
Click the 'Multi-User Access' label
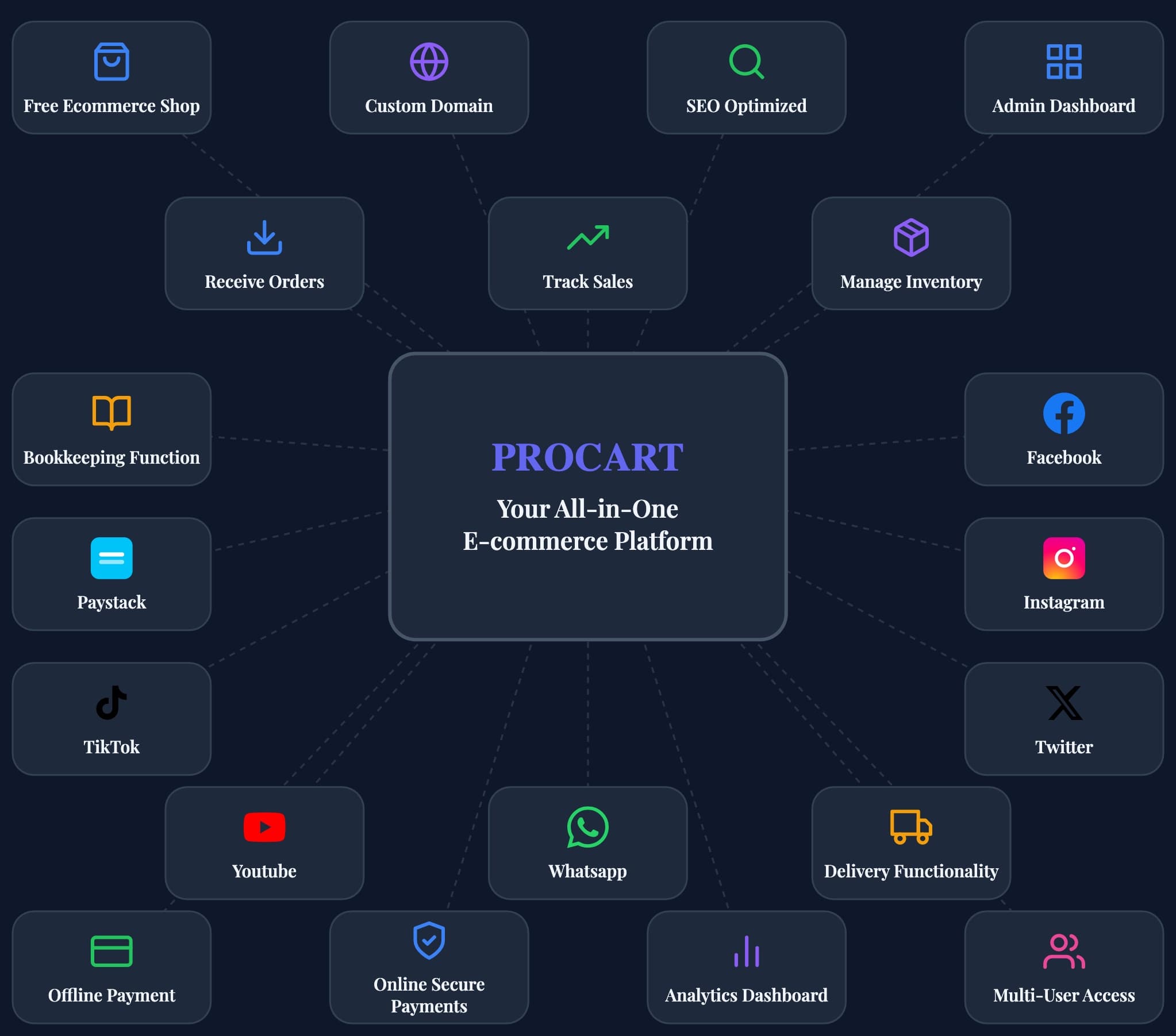tap(1064, 995)
